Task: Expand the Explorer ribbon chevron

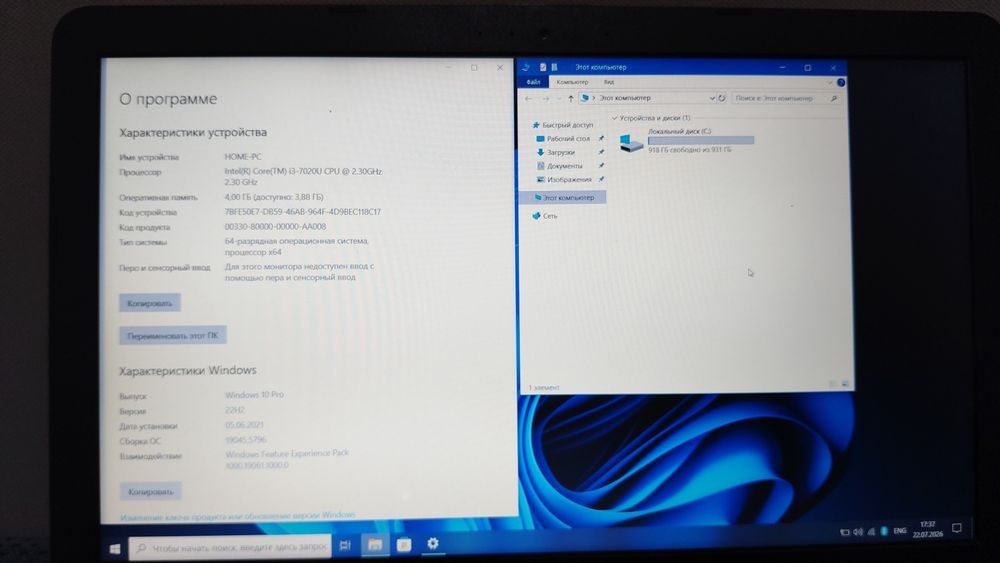Action: pyautogui.click(x=830, y=82)
